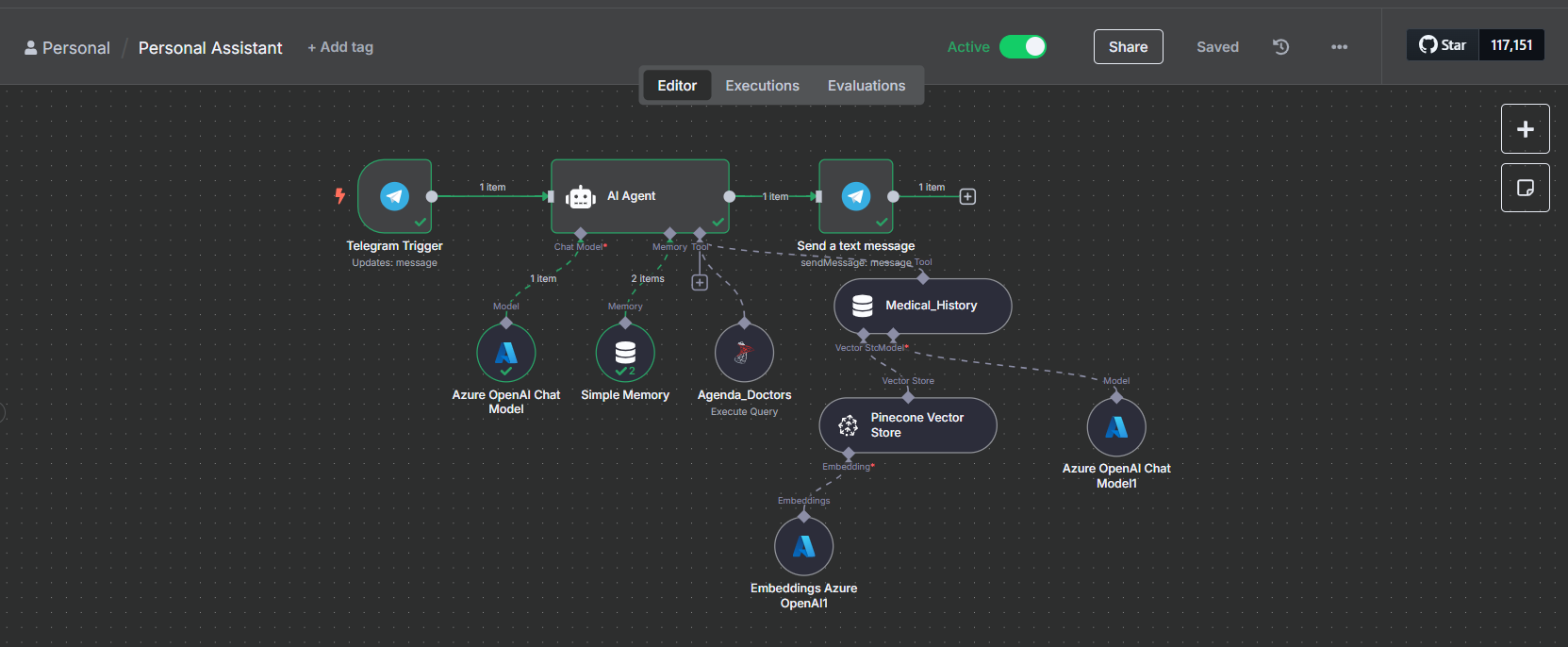Click the Share button
This screenshot has height=647, width=1568.
1128,47
